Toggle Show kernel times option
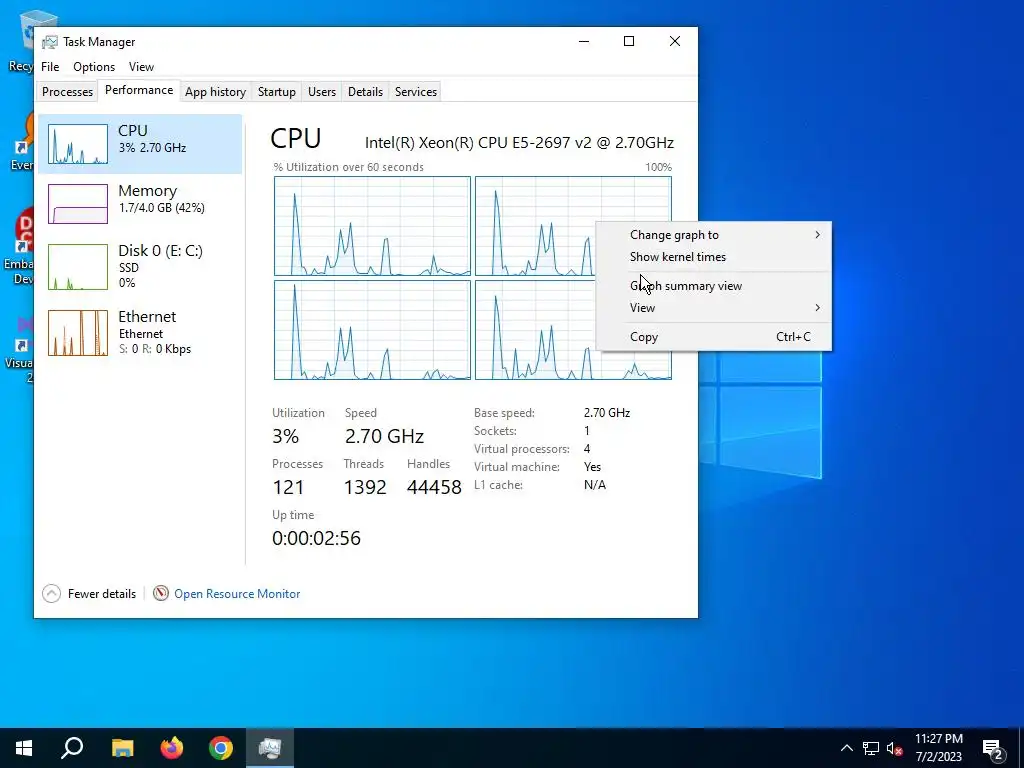The image size is (1024, 768). point(714,257)
